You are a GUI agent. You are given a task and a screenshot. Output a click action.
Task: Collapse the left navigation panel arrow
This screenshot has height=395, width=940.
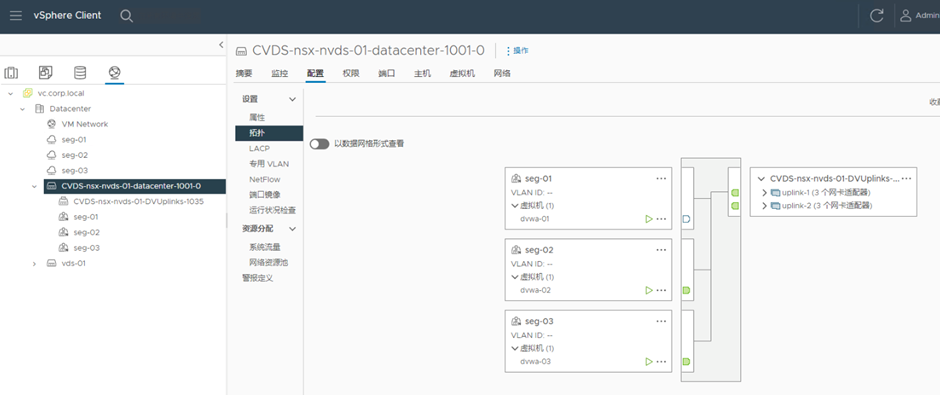coord(221,45)
